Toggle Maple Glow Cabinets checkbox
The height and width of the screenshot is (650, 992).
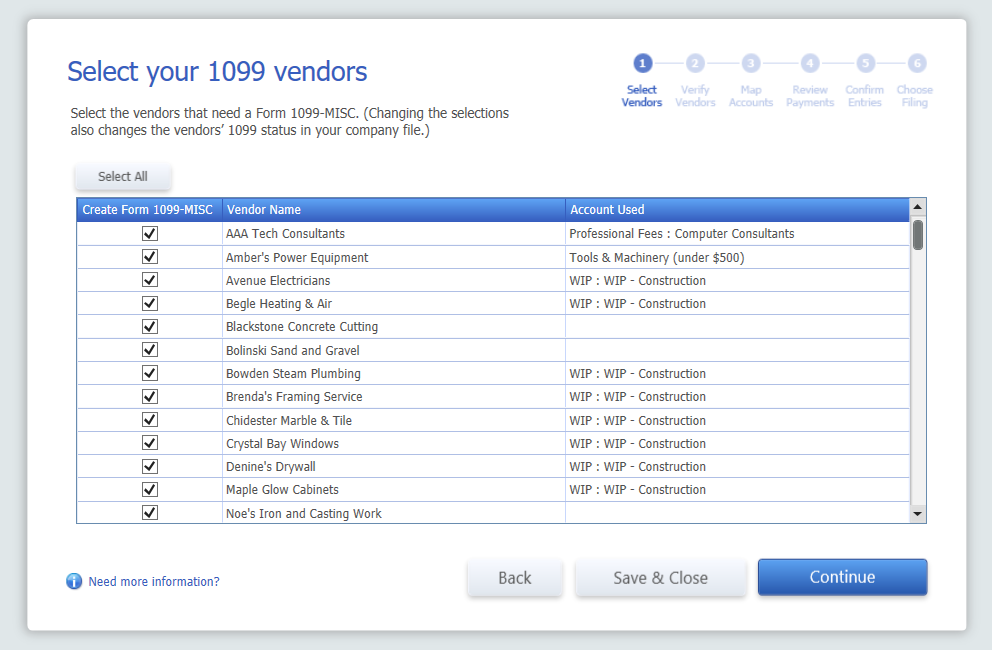point(150,489)
